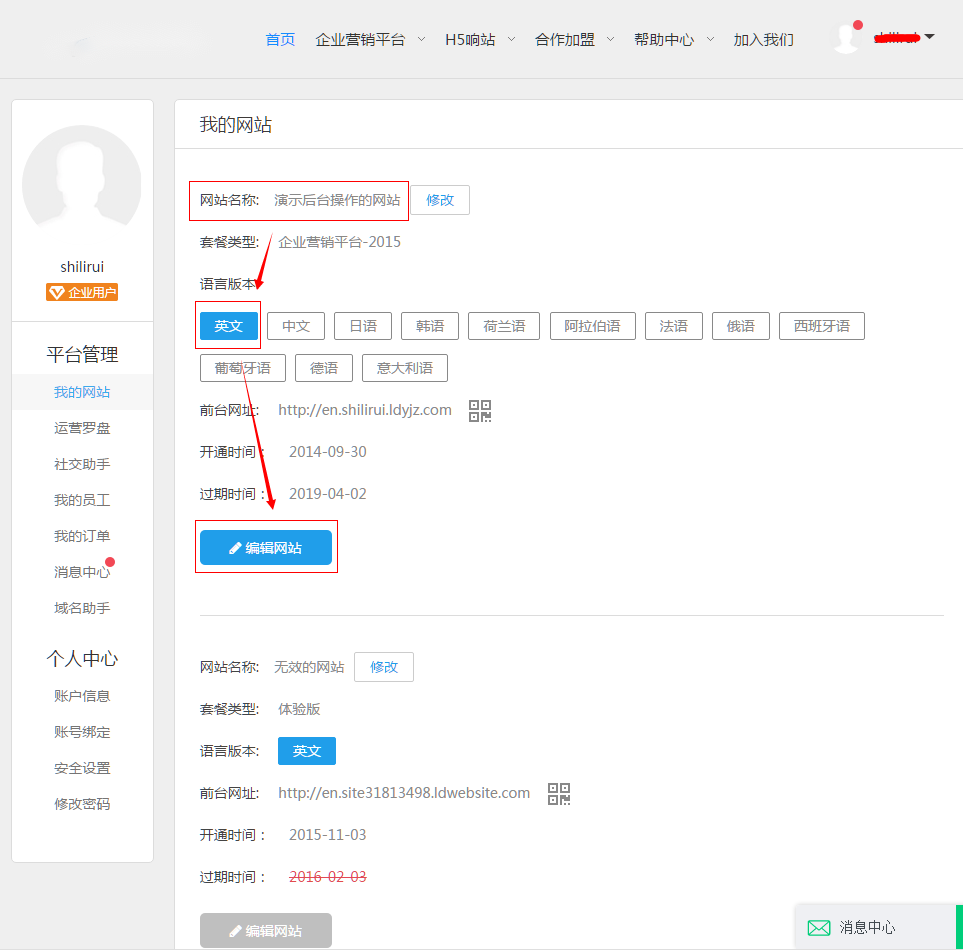This screenshot has height=950, width=963.
Task: Click the blue 编辑网站 button
Action: (266, 548)
